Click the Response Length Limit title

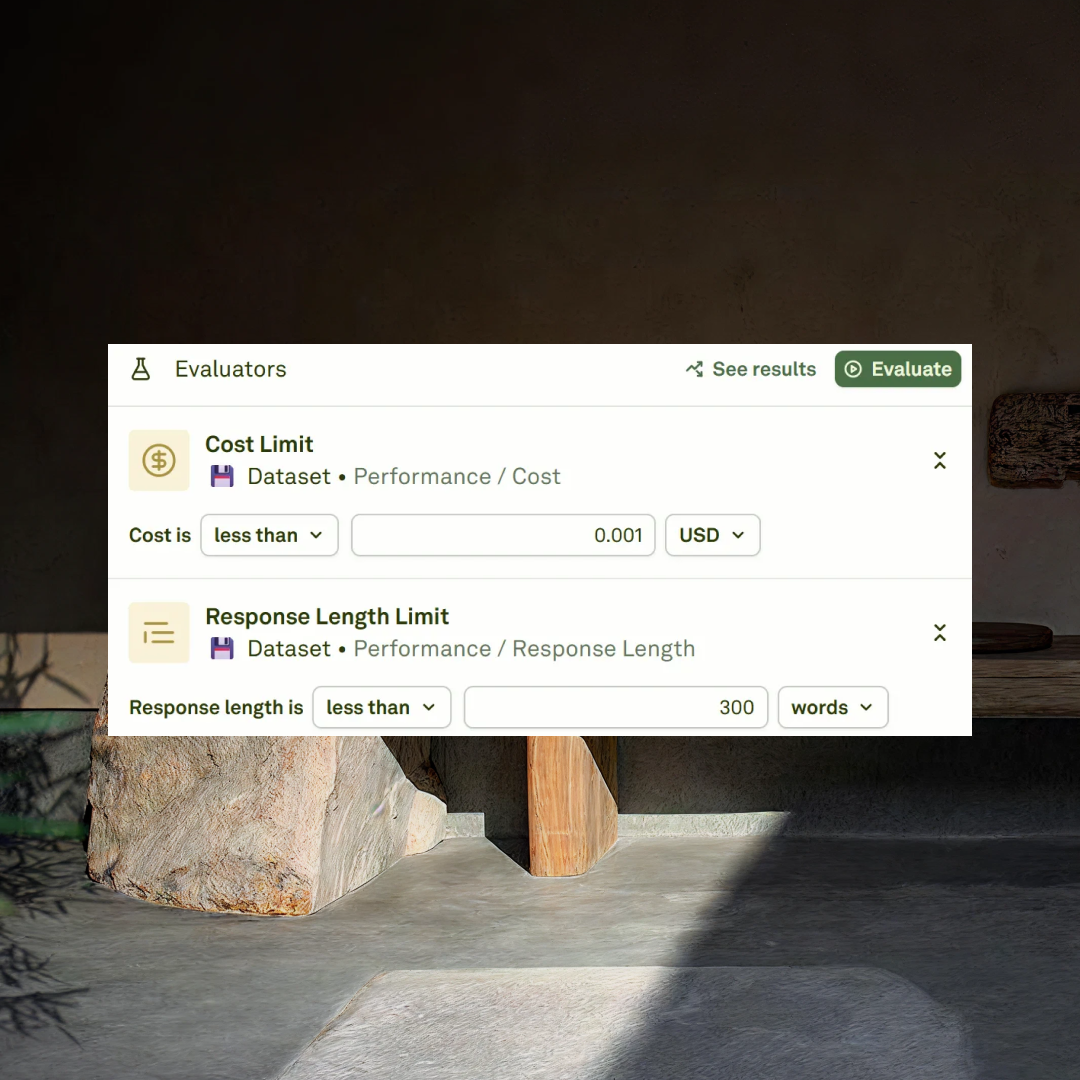[327, 616]
